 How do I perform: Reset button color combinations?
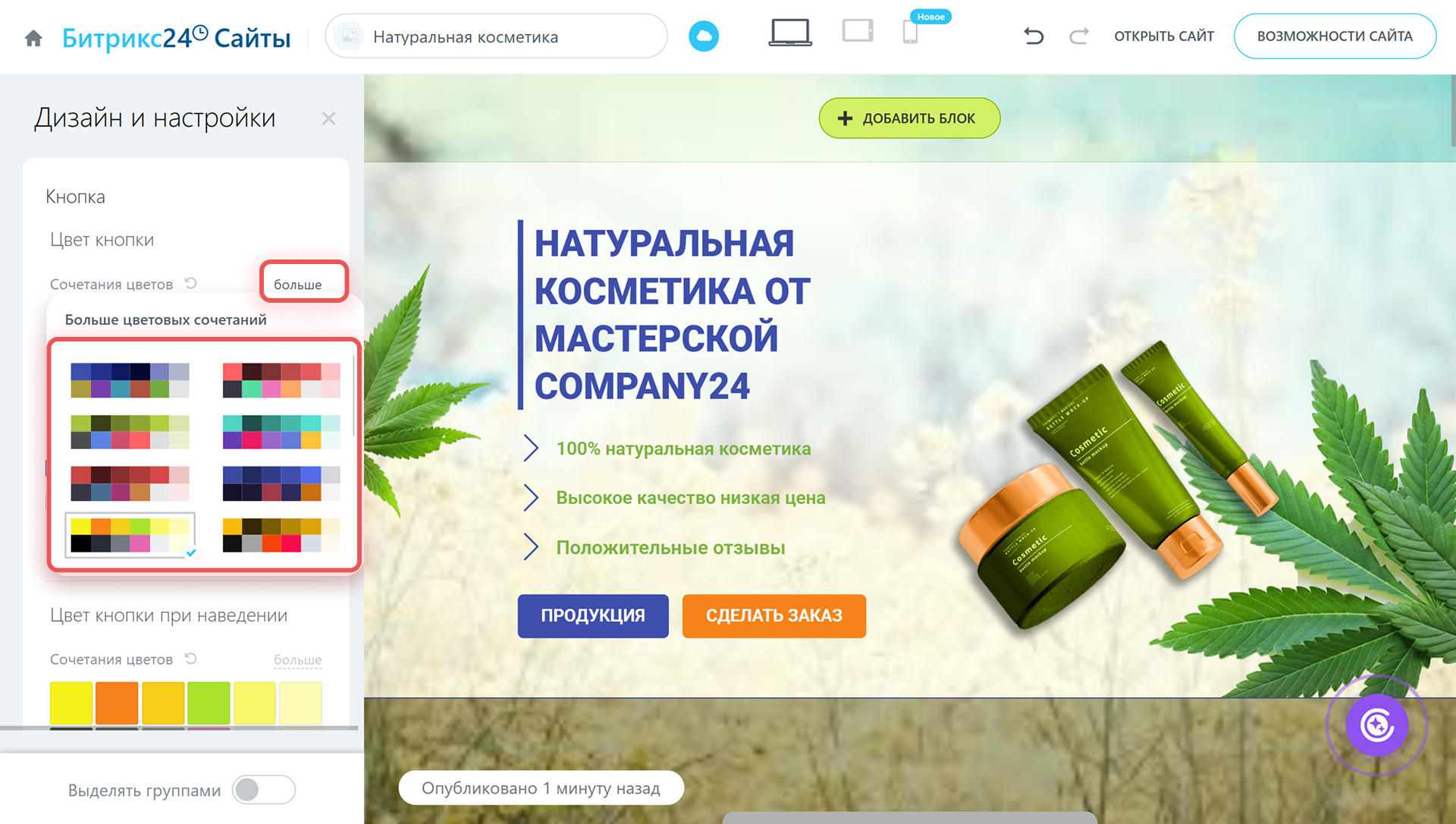coord(191,283)
